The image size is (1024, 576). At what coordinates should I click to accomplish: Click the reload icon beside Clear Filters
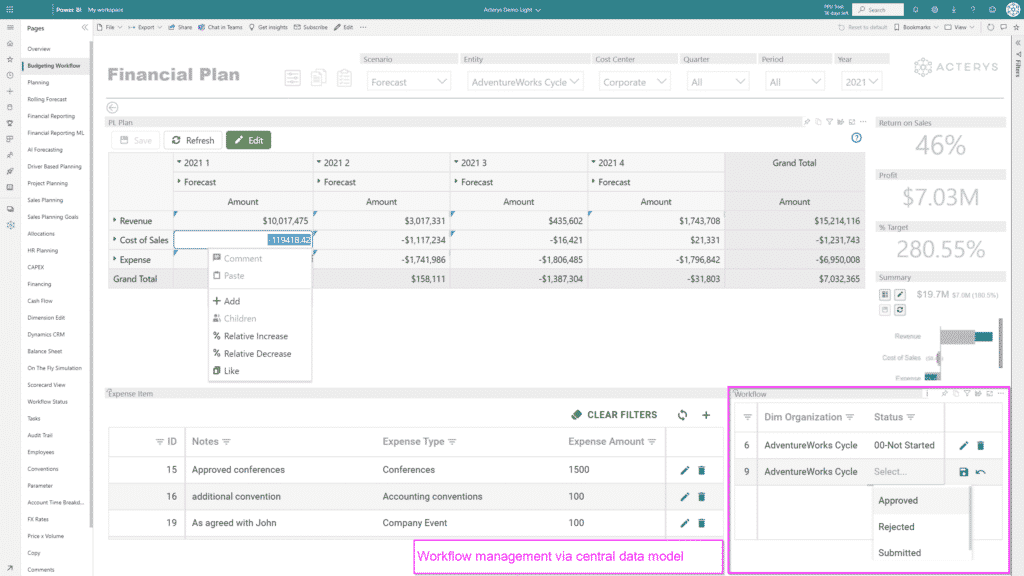[x=682, y=415]
